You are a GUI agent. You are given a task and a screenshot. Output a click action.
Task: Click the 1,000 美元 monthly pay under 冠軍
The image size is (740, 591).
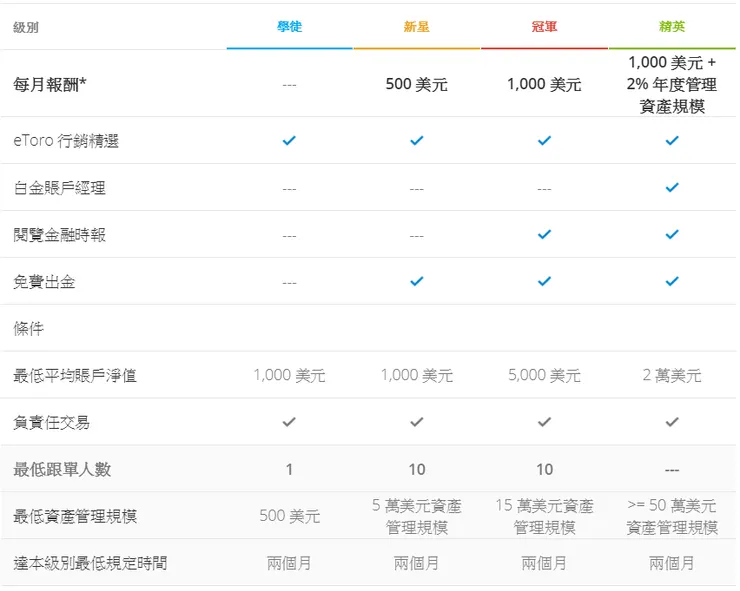tap(544, 84)
